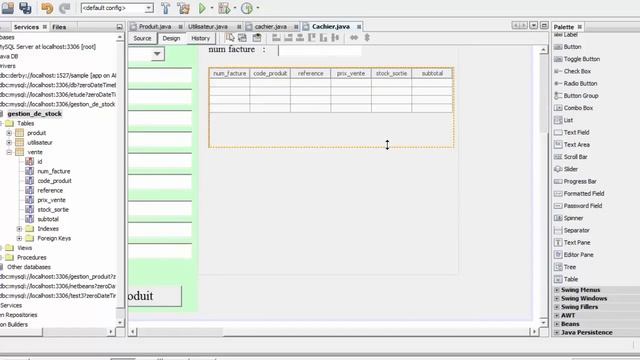Click the horizontal scrollbar right arrow in designer

[534, 332]
